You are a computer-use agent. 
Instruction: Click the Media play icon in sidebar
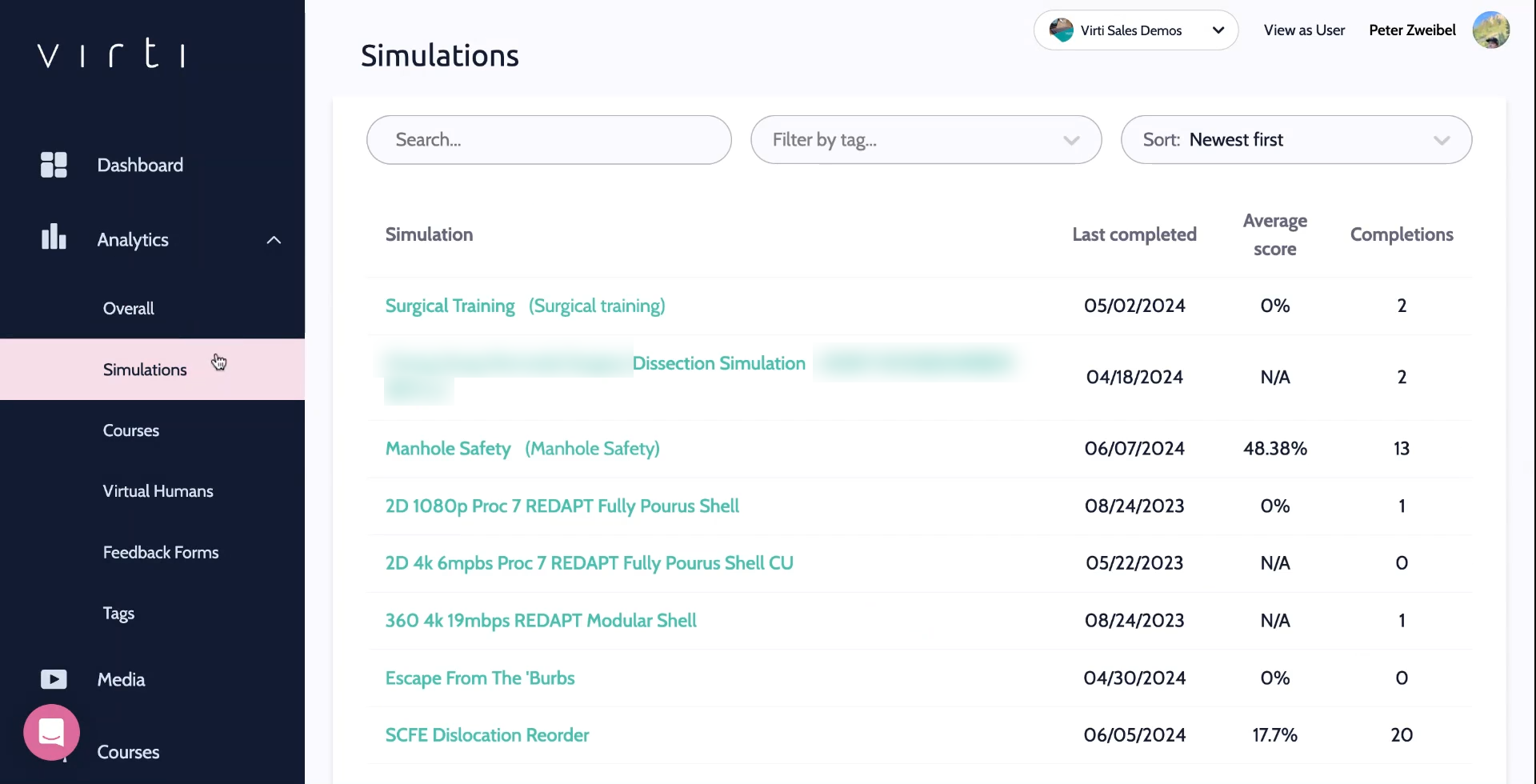click(54, 679)
